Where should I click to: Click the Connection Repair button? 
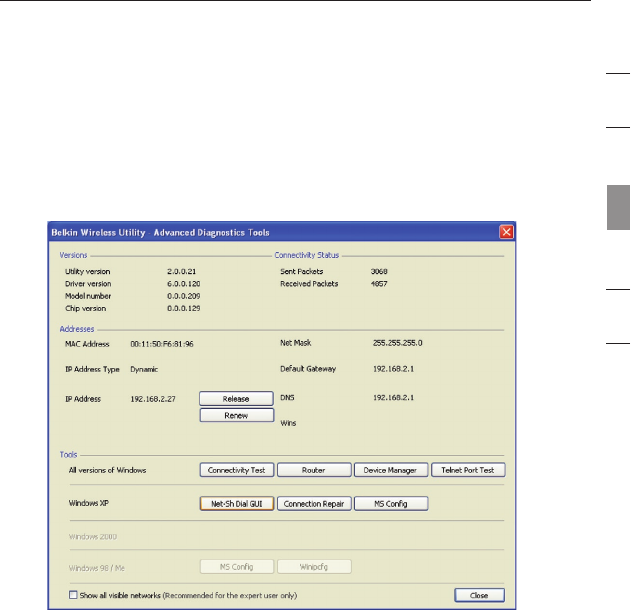pos(313,503)
